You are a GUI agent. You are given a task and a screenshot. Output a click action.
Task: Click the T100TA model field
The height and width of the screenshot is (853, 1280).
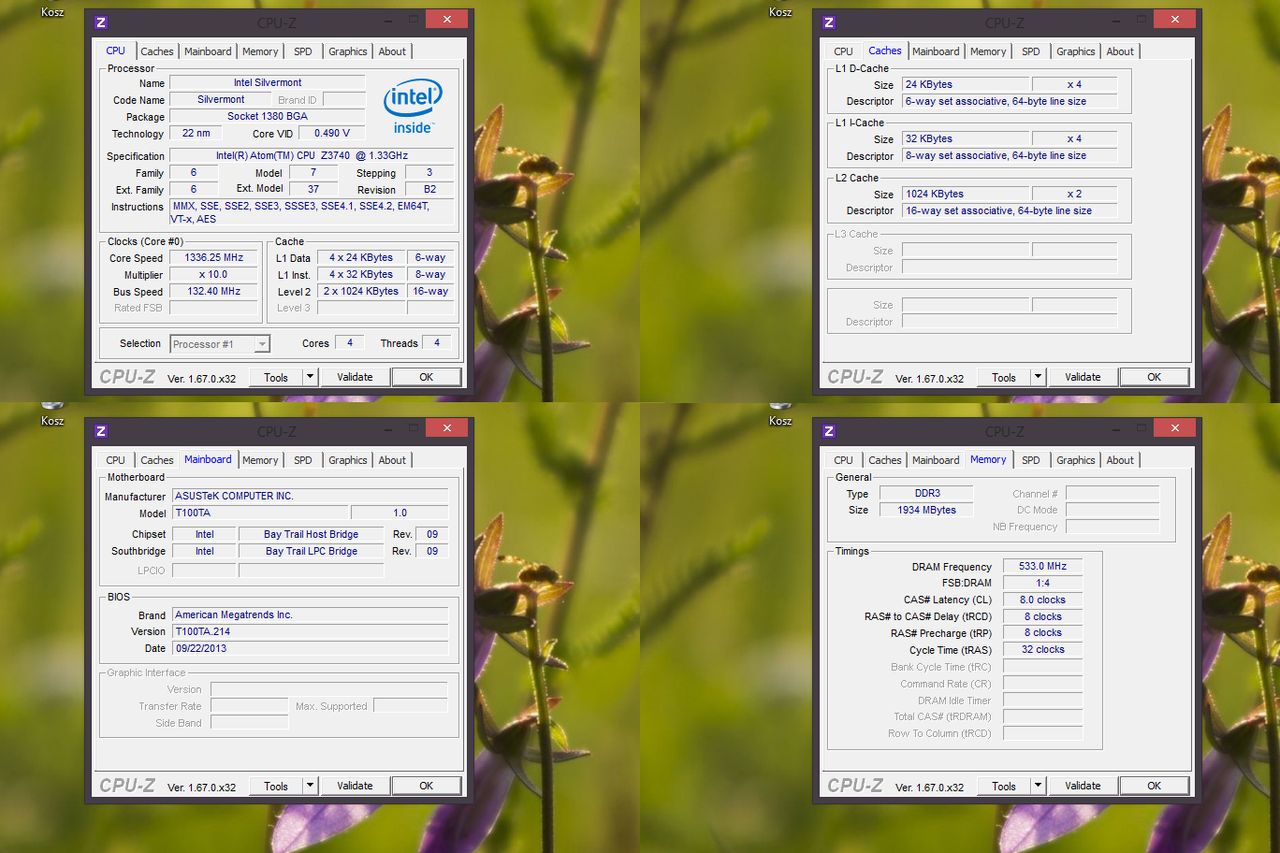point(259,513)
